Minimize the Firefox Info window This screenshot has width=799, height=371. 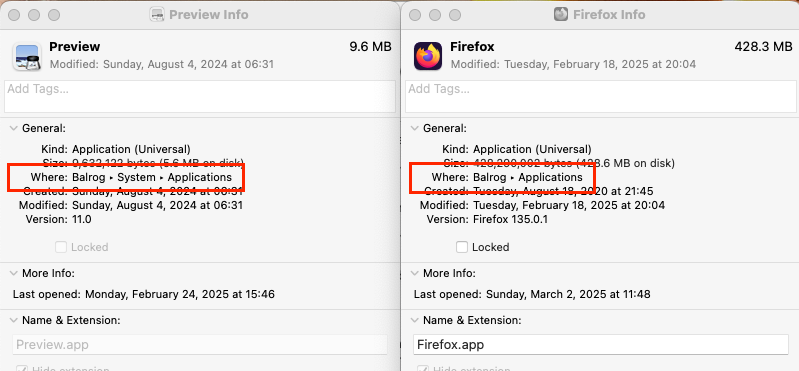pos(435,15)
